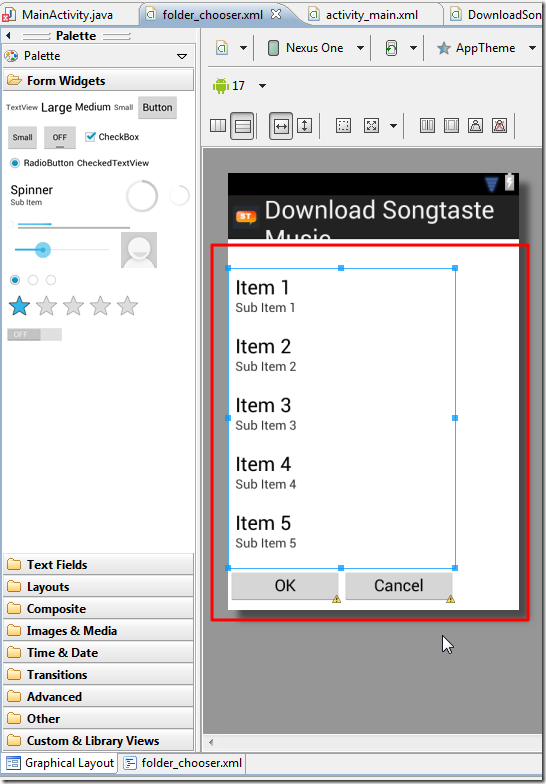Screen dimensions: 546x784
Task: Pick the SeekBar slider widget
Action: (62, 250)
